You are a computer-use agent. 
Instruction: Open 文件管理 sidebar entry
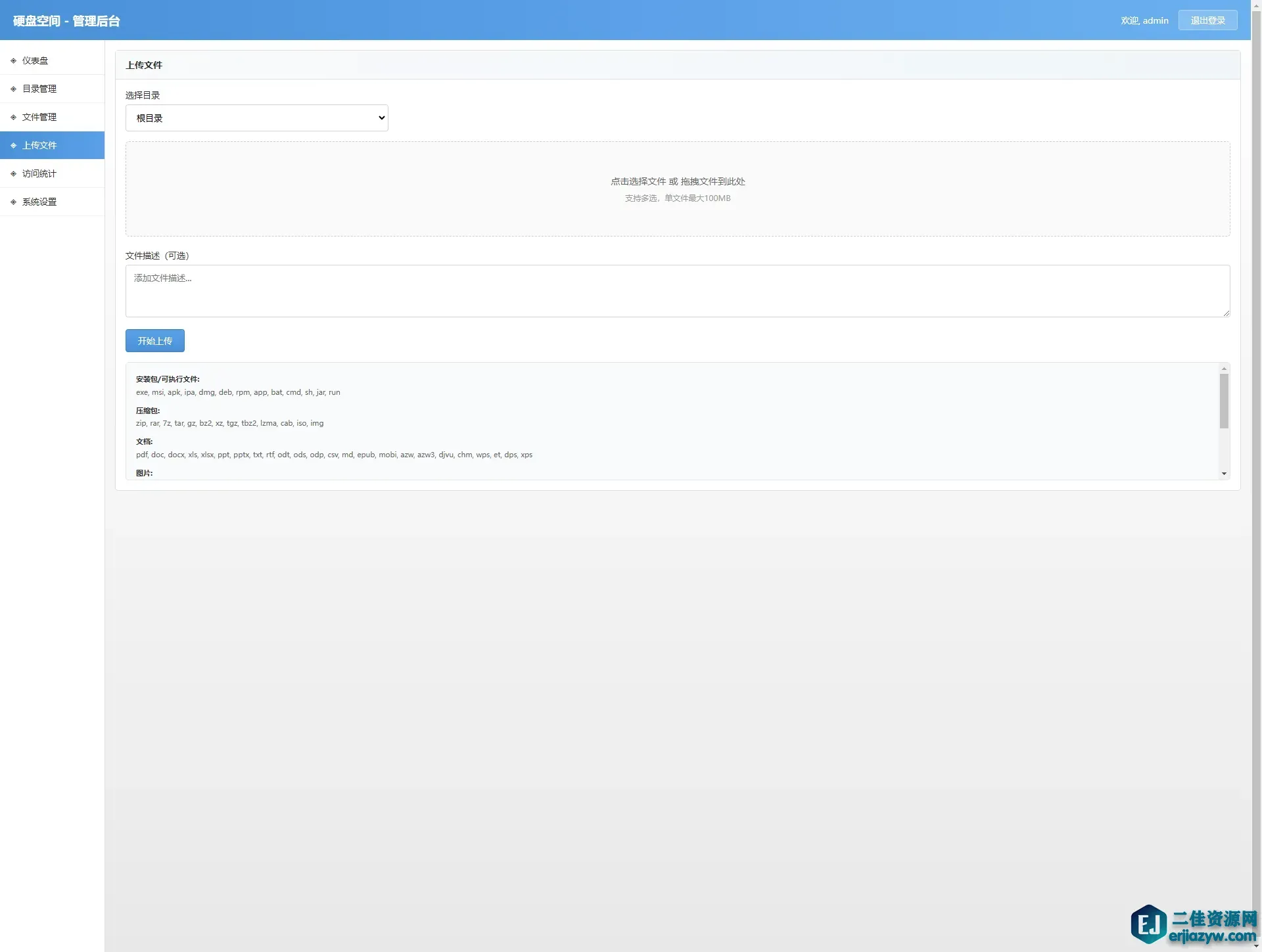tap(39, 117)
